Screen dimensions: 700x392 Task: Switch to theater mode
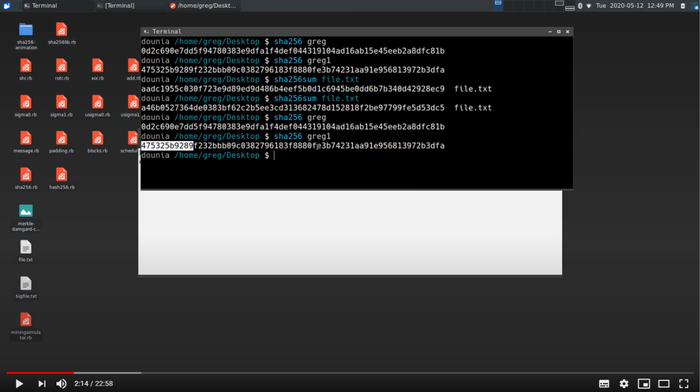664,384
